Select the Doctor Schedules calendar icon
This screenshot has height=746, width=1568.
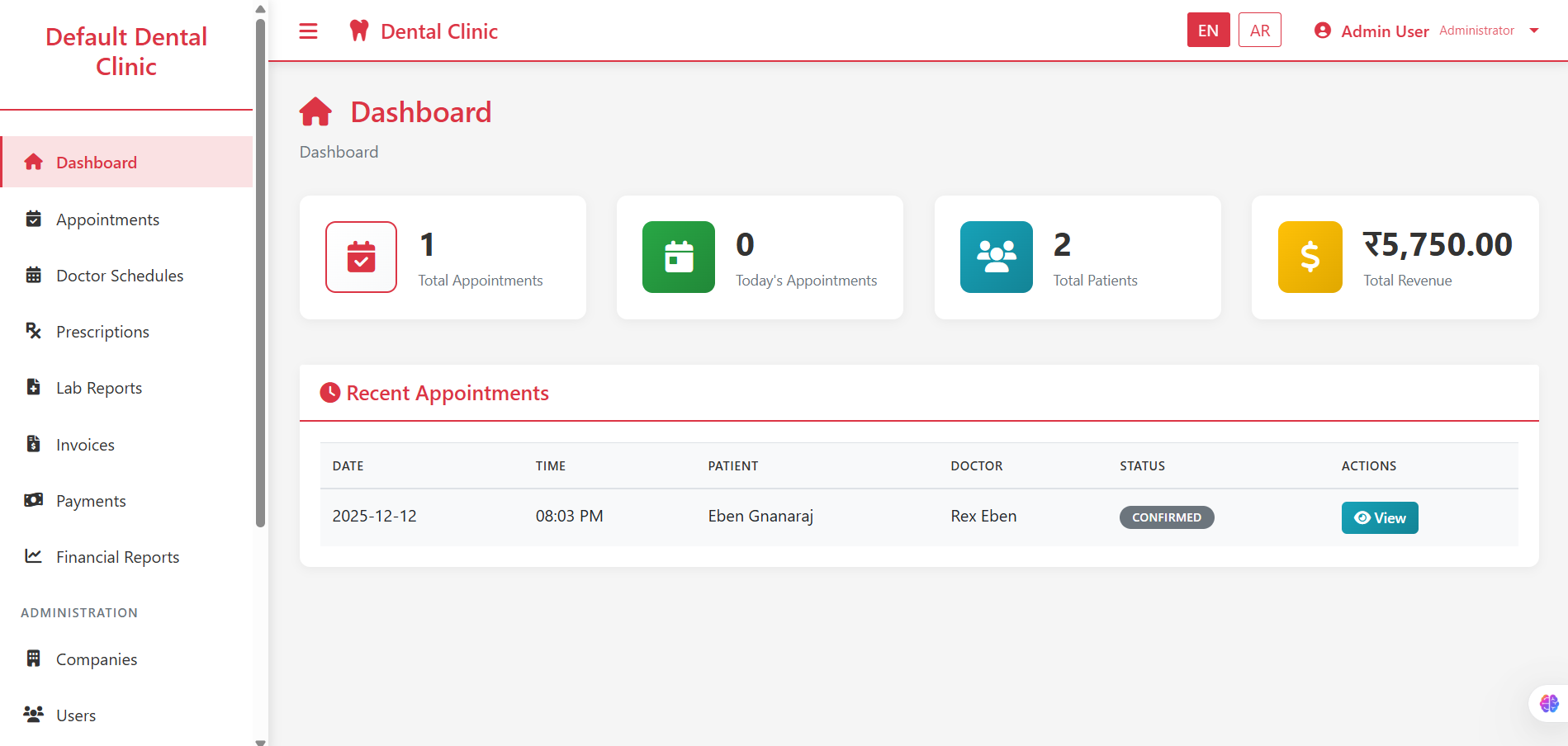[x=33, y=275]
